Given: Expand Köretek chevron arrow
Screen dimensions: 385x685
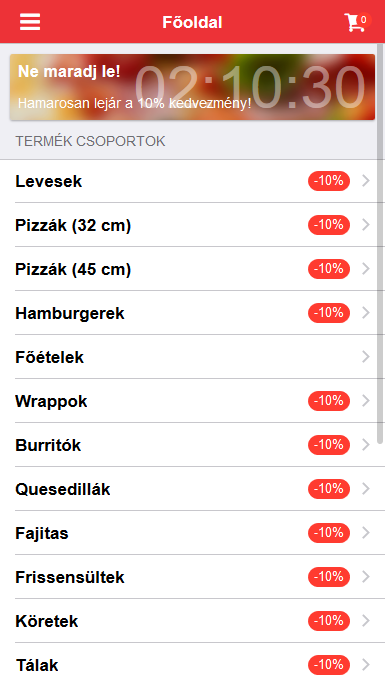Looking at the screenshot, I should point(366,620).
